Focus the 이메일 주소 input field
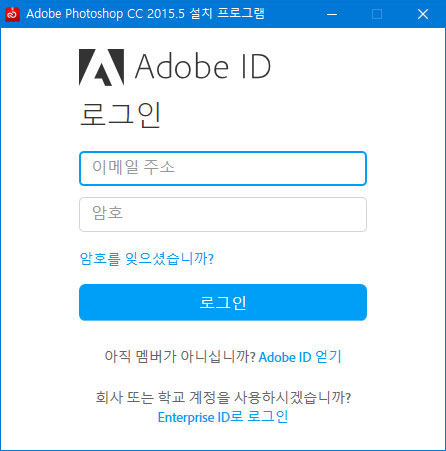This screenshot has height=451, width=446. 223,168
